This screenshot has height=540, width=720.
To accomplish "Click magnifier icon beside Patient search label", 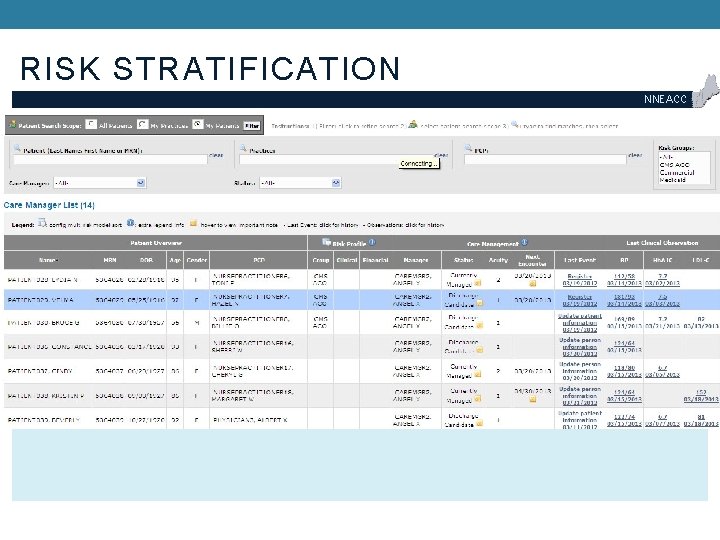I will tap(17, 148).
